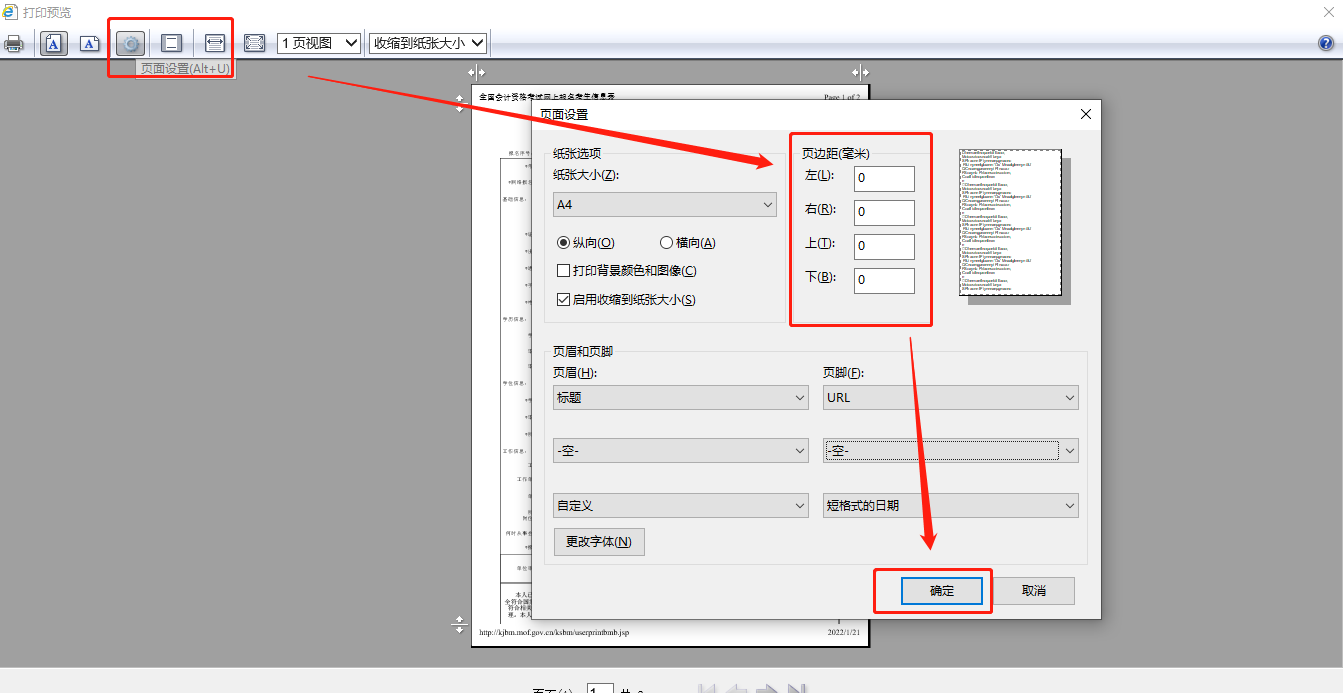
Task: Click the 更改字体 button
Action: coord(599,542)
